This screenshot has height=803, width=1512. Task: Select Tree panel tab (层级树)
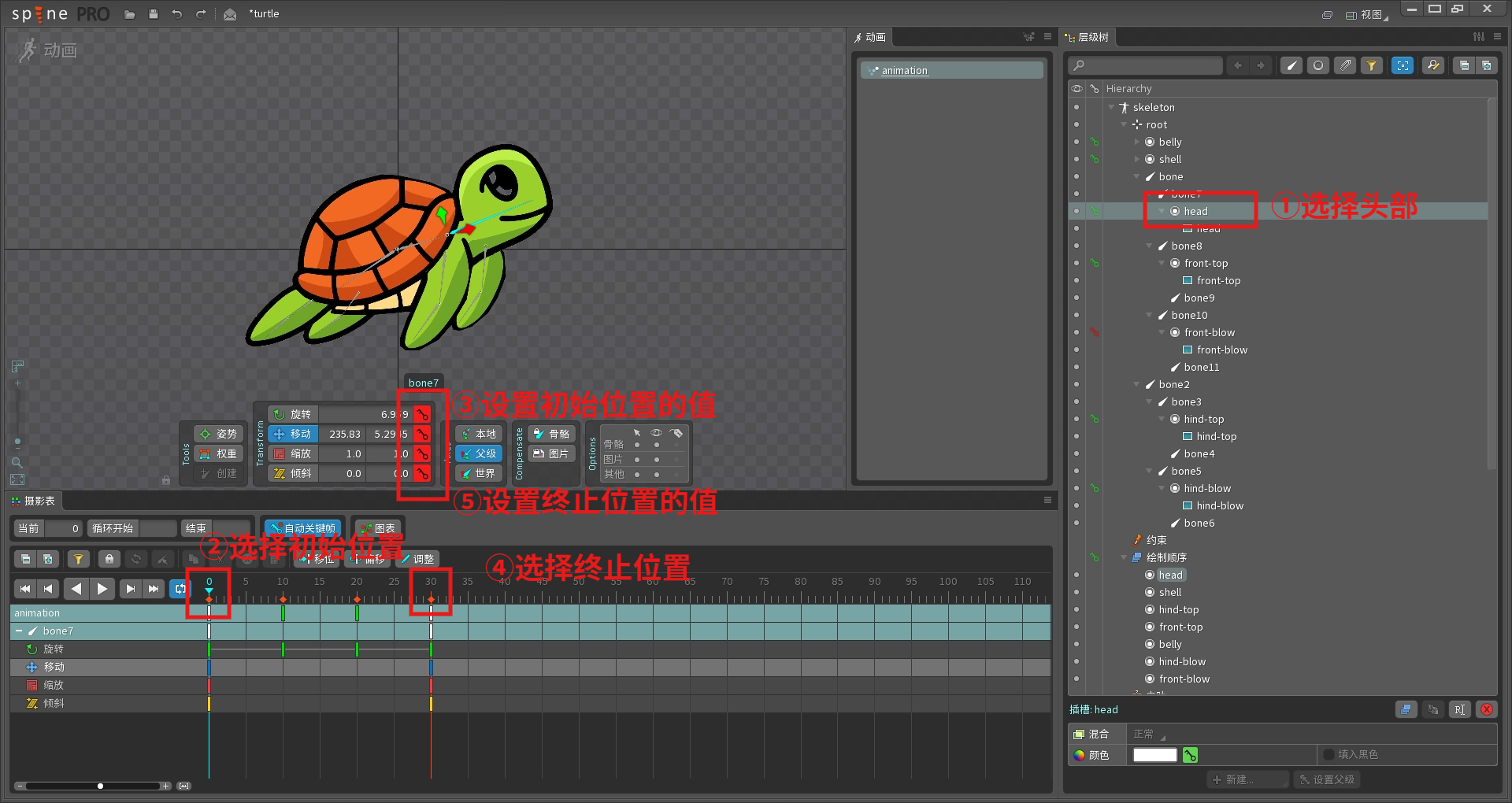click(x=1087, y=37)
